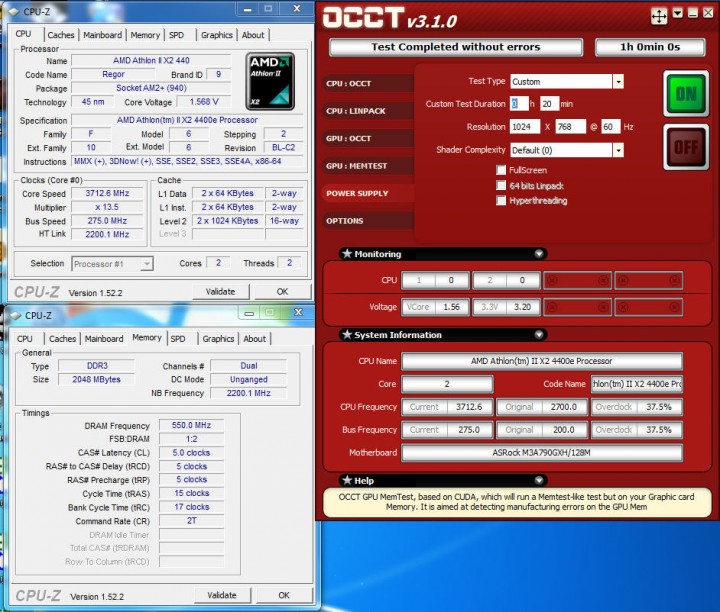Click the Monitoring star icon
720x612 pixels.
pyautogui.click(x=347, y=253)
